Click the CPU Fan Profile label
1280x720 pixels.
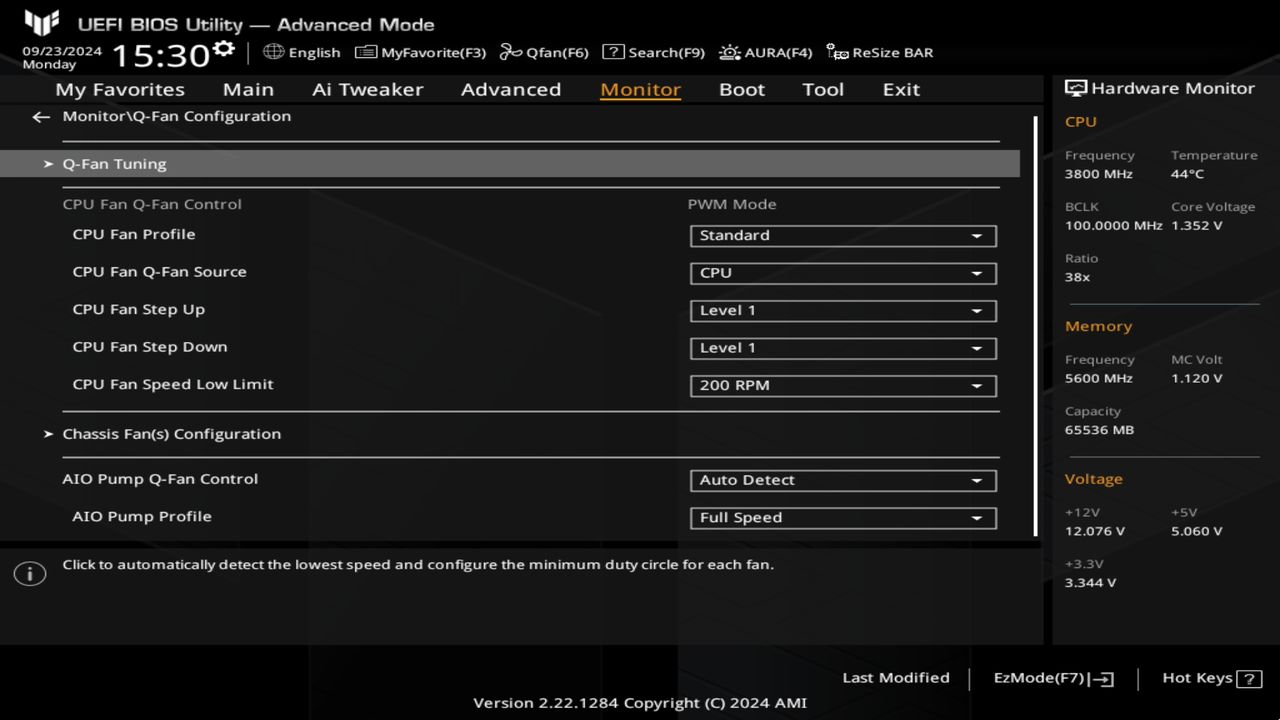tap(134, 234)
